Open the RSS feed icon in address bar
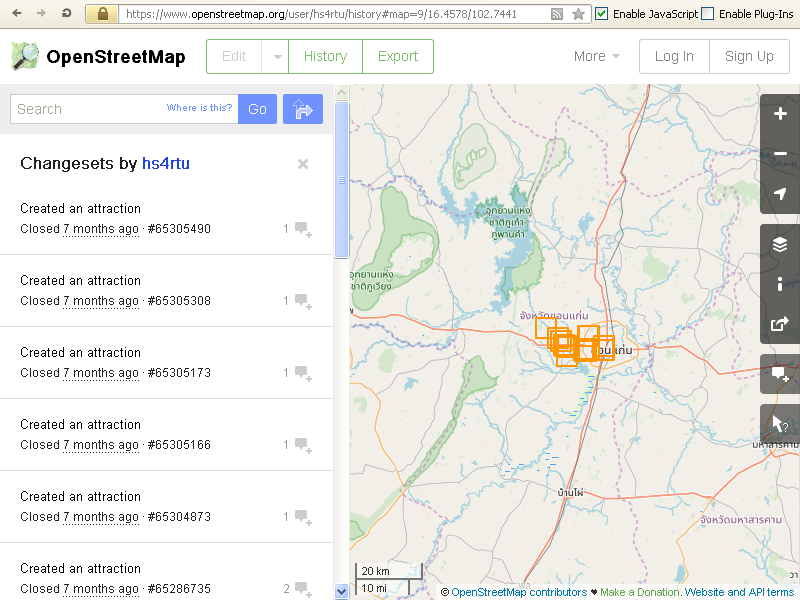 557,14
